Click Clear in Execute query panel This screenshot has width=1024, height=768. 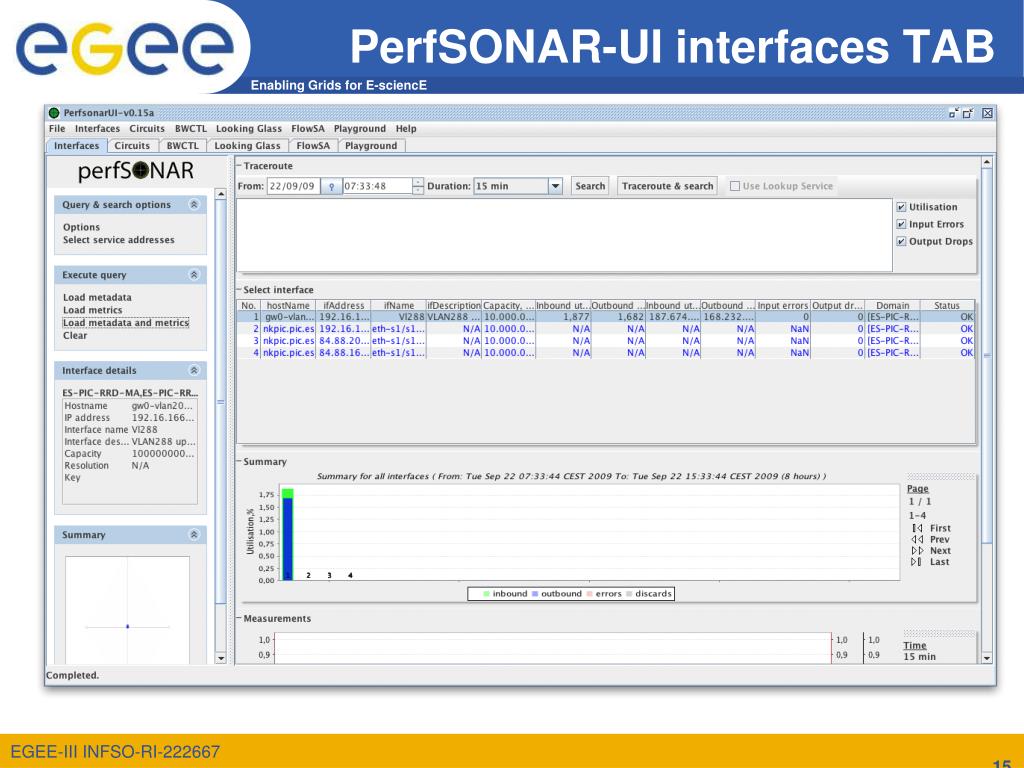(75, 335)
